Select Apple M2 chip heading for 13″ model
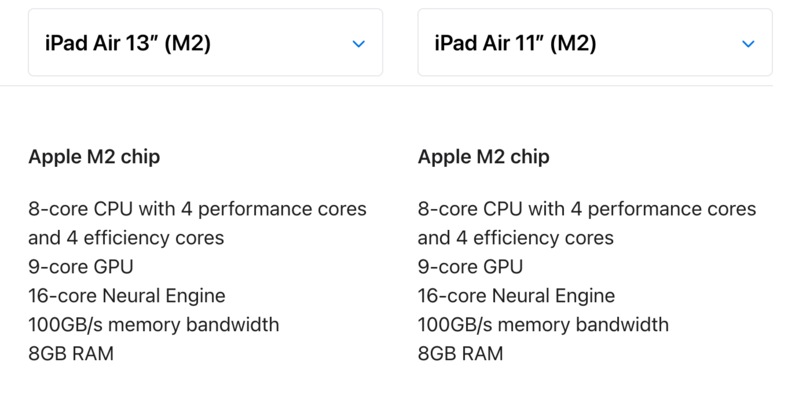Viewport: 799px width, 410px height. pos(94,157)
